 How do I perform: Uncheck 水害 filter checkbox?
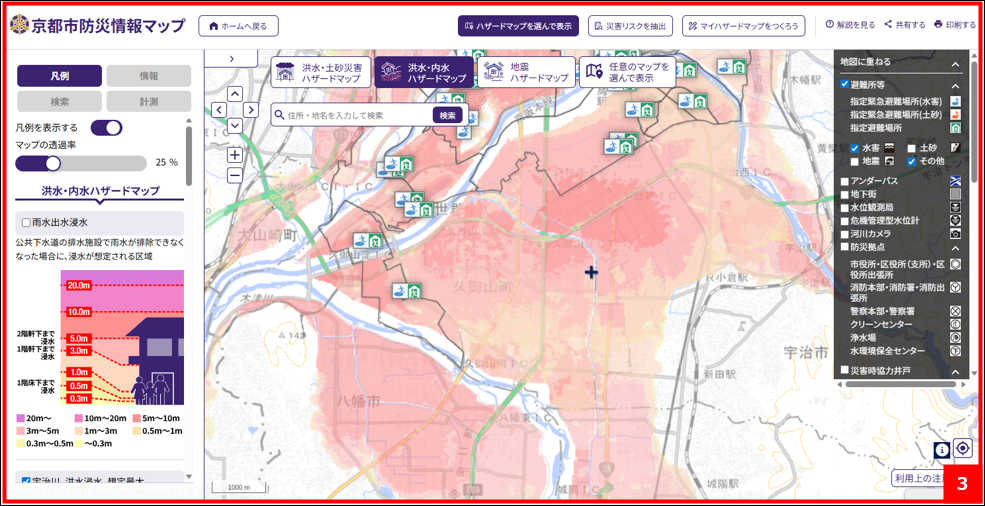pyautogui.click(x=855, y=148)
